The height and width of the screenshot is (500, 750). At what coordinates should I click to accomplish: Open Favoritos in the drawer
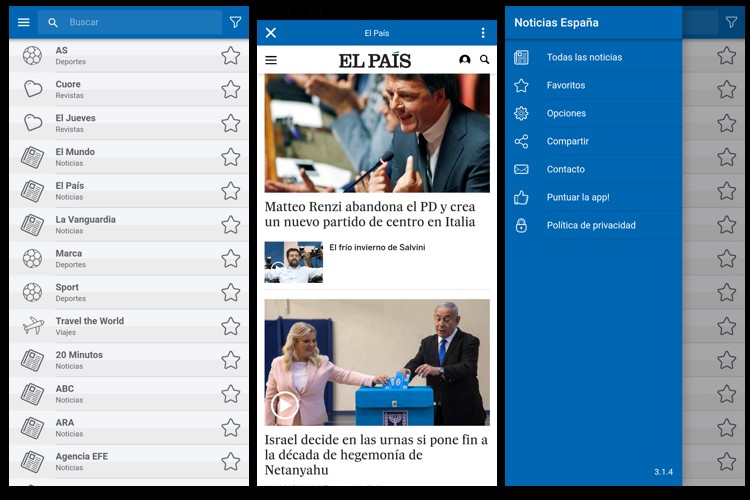(x=566, y=85)
